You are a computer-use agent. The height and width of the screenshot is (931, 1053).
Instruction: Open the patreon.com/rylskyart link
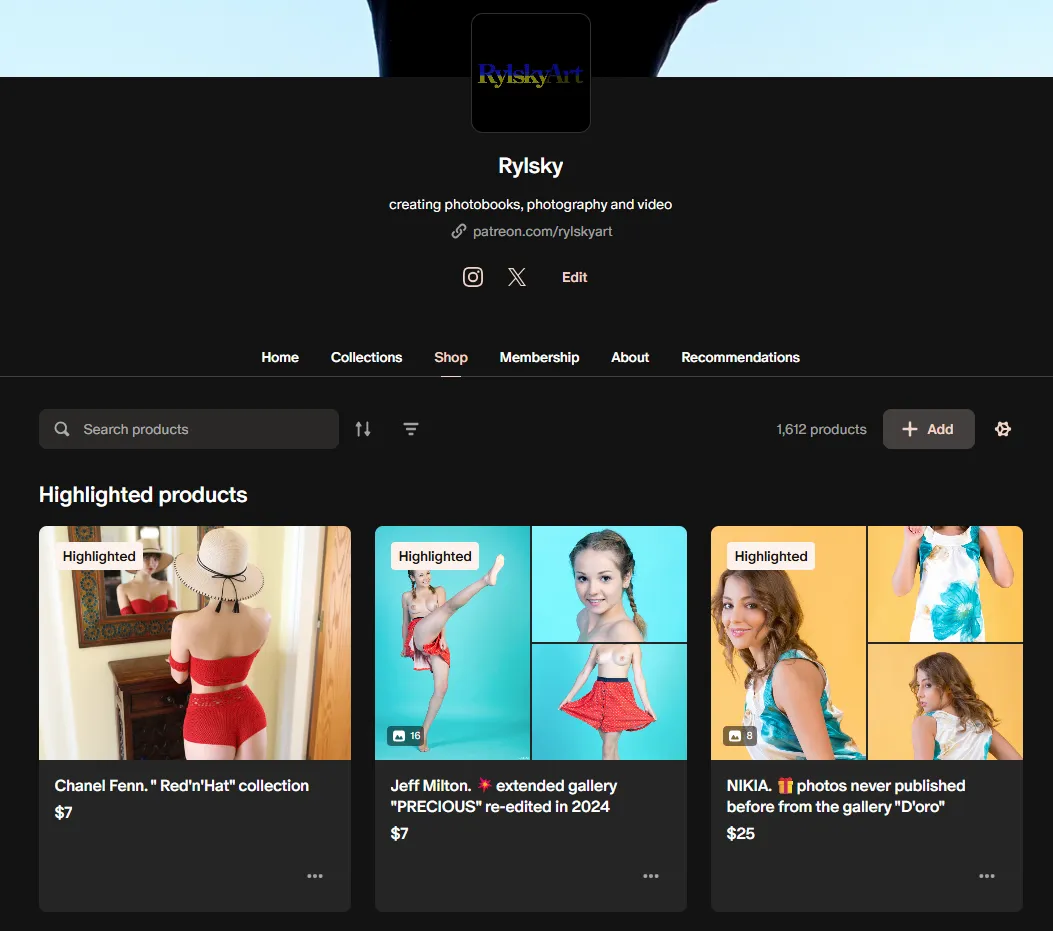pyautogui.click(x=542, y=231)
